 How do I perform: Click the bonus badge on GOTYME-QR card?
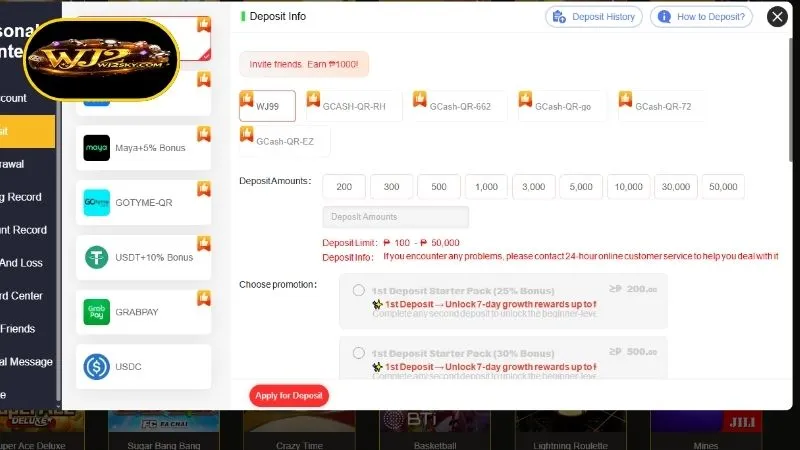(x=204, y=188)
